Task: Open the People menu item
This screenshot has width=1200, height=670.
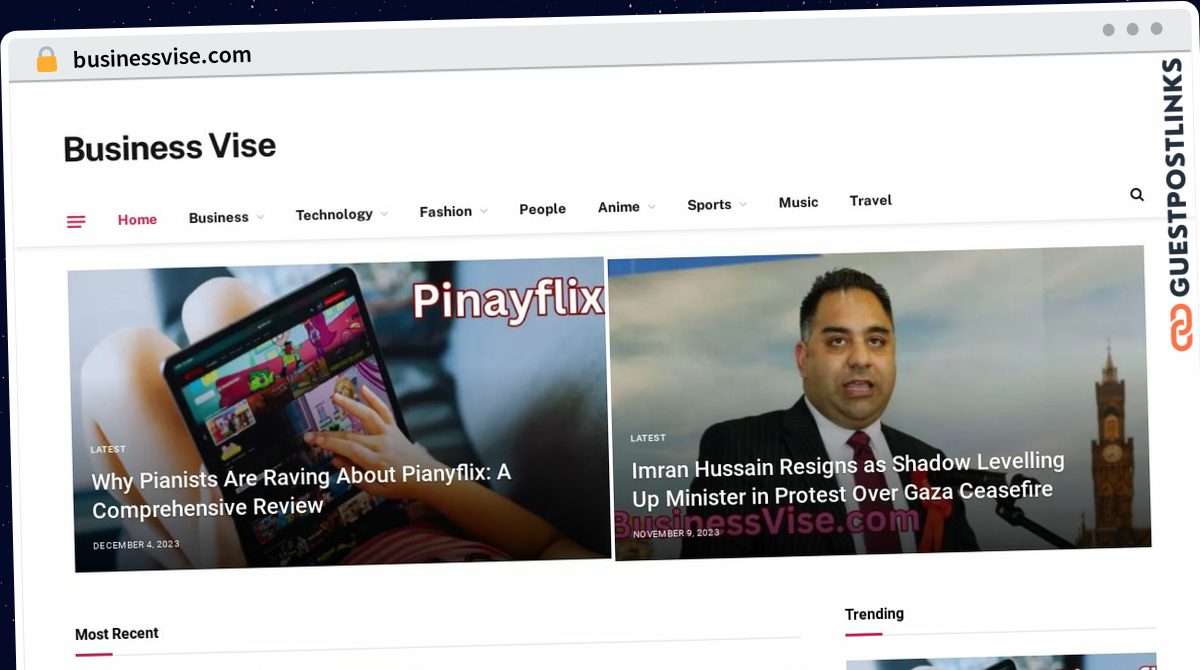Action: click(542, 209)
